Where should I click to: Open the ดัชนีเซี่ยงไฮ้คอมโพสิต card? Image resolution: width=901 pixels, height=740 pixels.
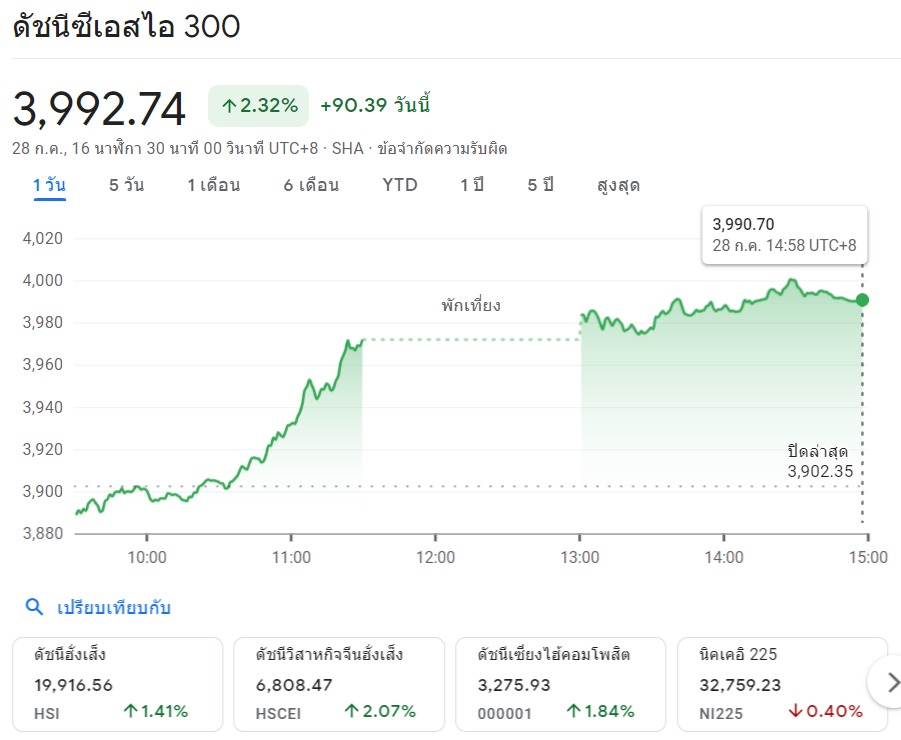(x=560, y=684)
